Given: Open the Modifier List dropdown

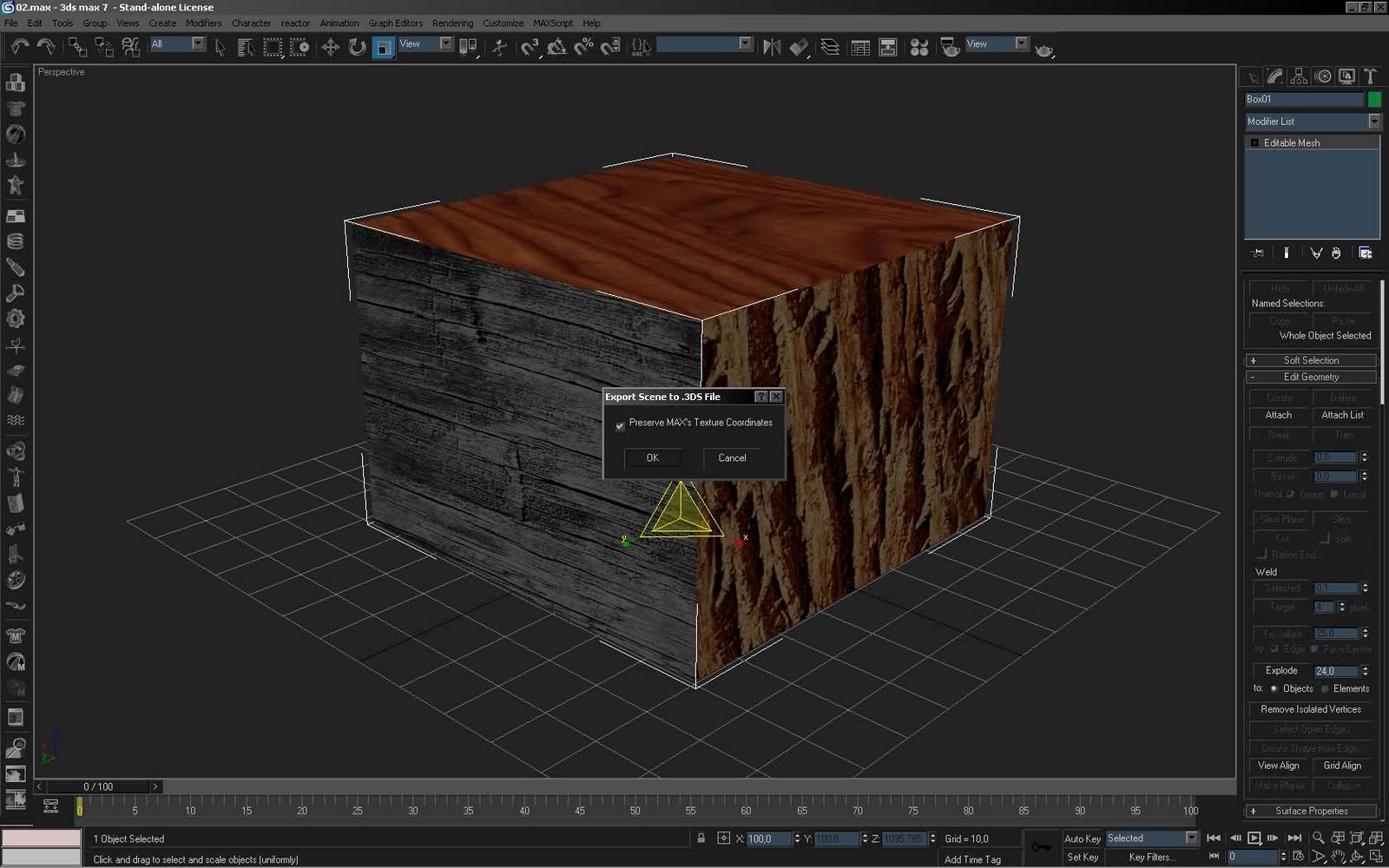Looking at the screenshot, I should pyautogui.click(x=1313, y=122).
